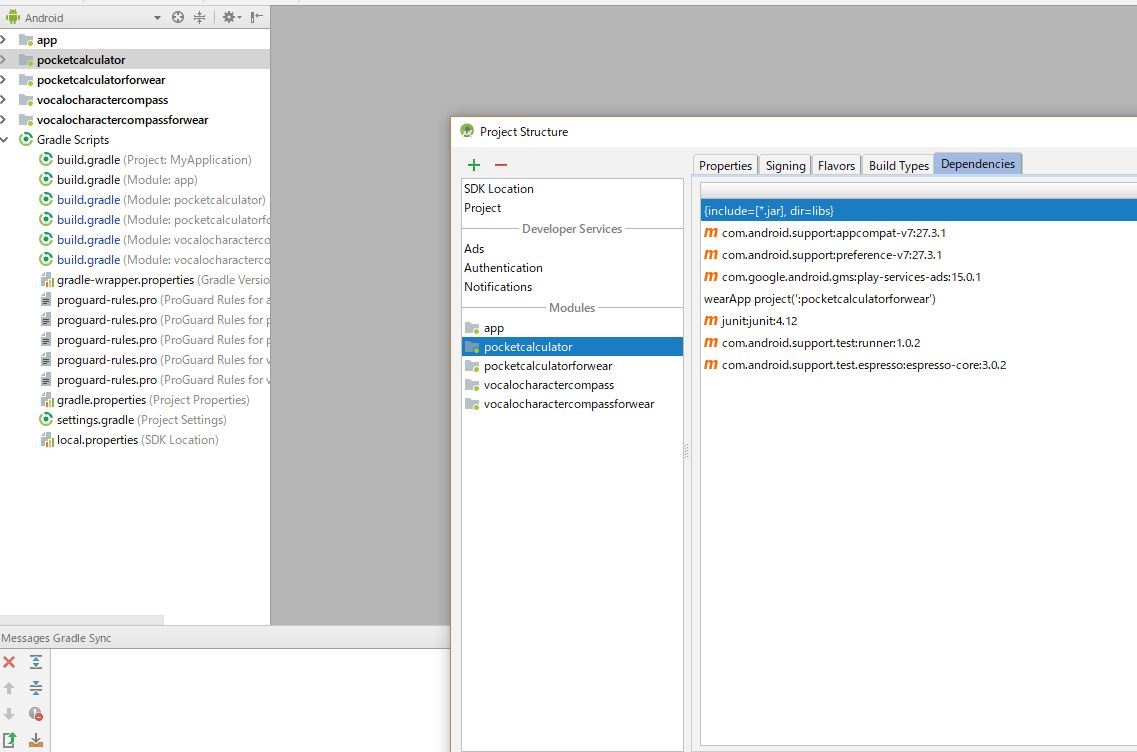The image size is (1137, 752).
Task: Switch to the Build Types tab
Action: [x=898, y=165]
